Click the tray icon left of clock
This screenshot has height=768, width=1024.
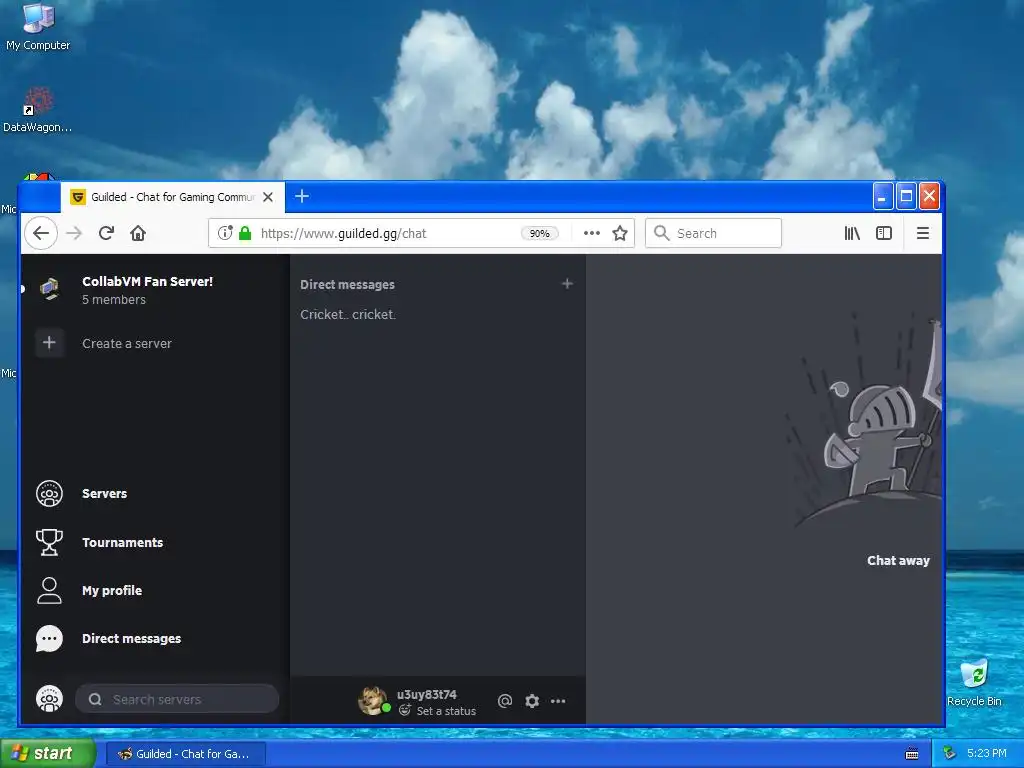(x=950, y=753)
